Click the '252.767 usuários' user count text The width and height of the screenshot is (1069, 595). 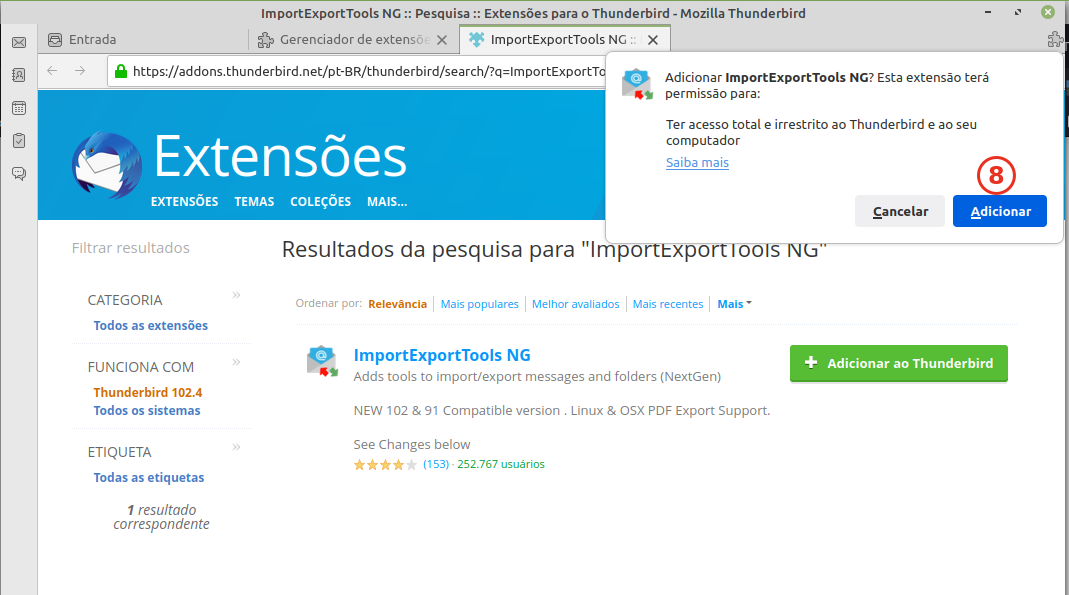point(501,464)
